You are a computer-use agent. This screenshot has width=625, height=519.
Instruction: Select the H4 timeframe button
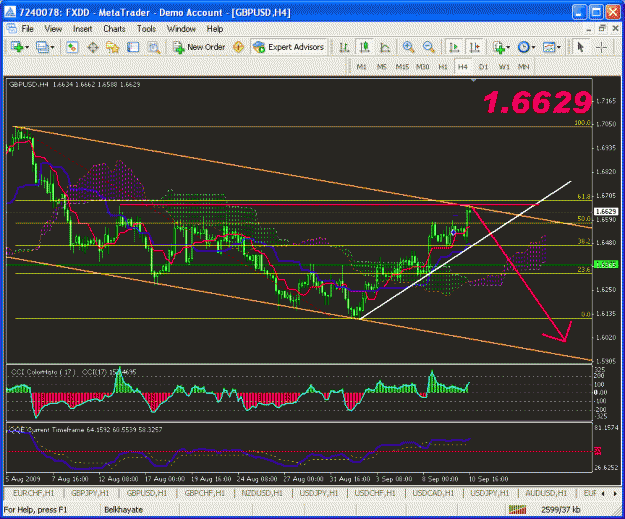point(462,67)
